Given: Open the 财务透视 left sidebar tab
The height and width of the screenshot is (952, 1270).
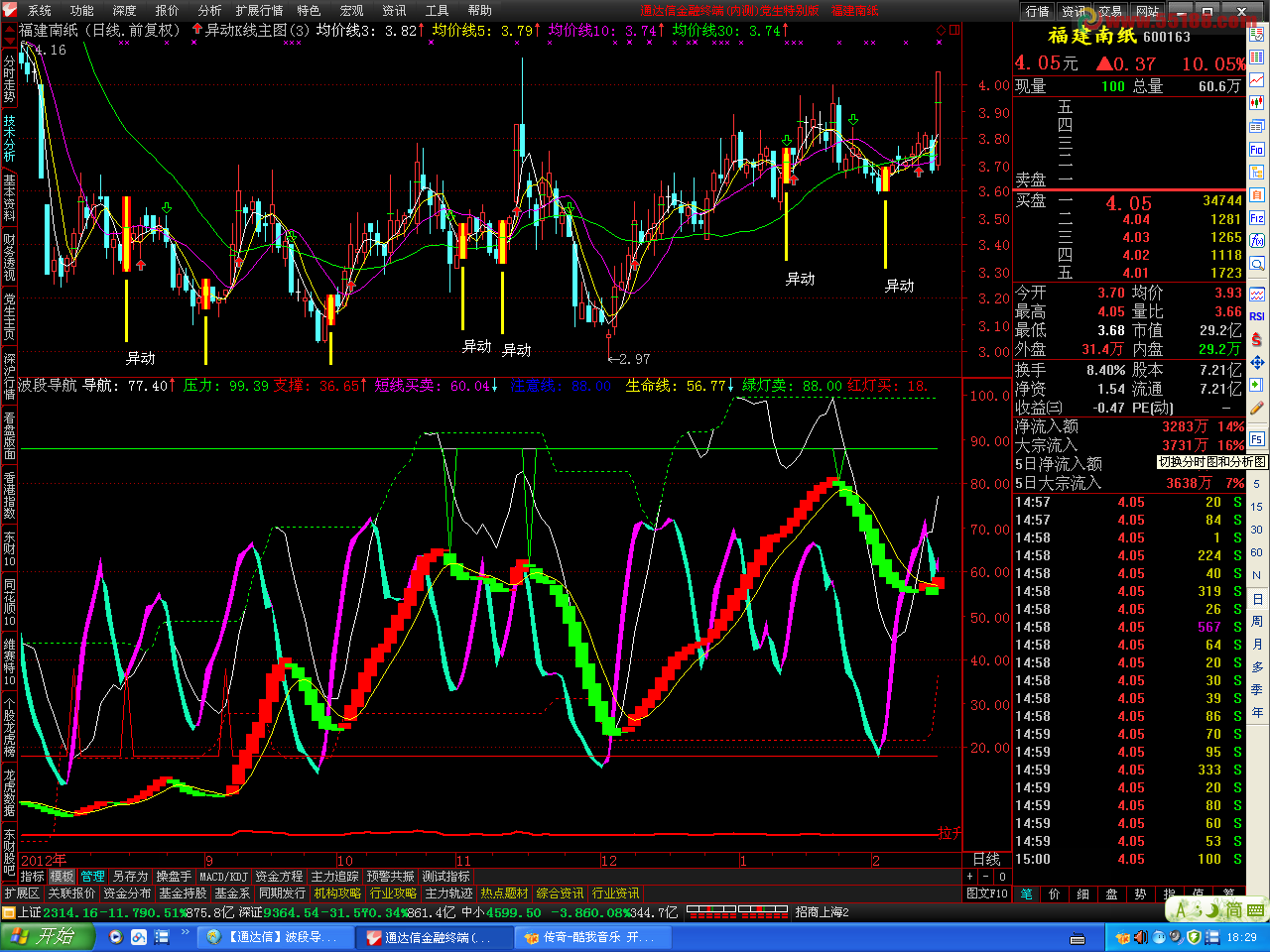Looking at the screenshot, I should pyautogui.click(x=9, y=257).
